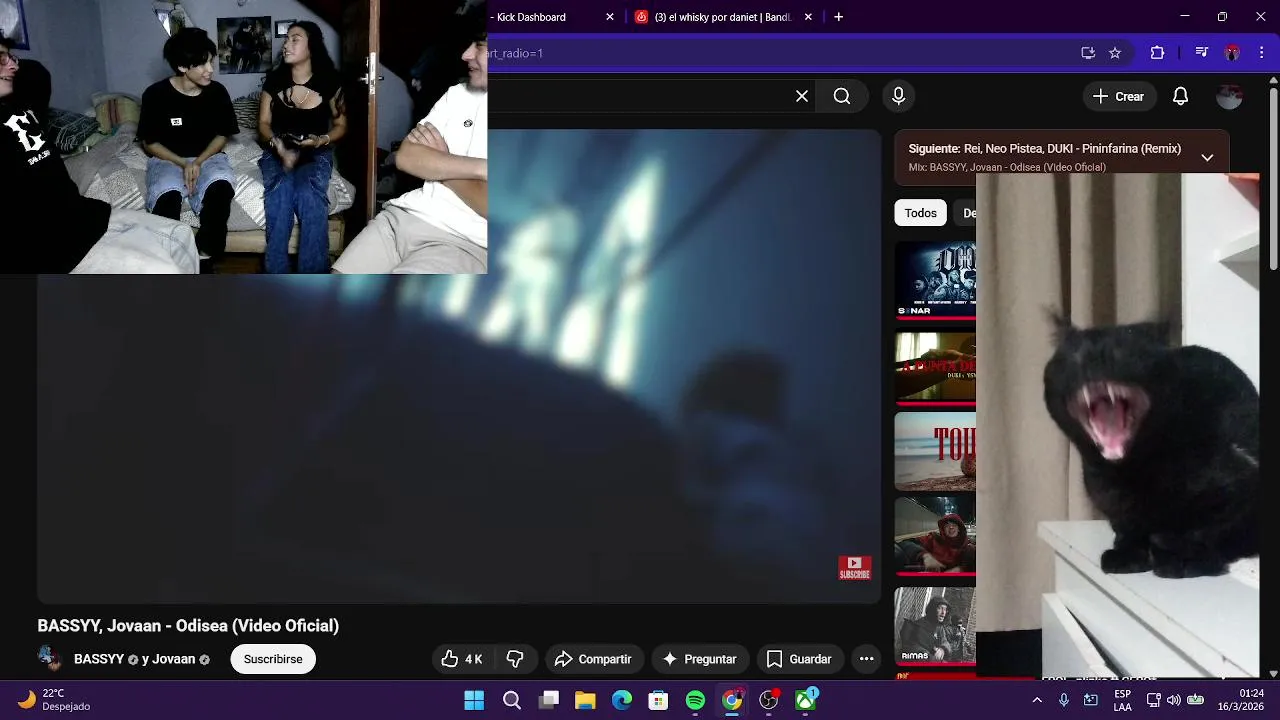
Task: Click the battery icon in system tray
Action: (1195, 700)
